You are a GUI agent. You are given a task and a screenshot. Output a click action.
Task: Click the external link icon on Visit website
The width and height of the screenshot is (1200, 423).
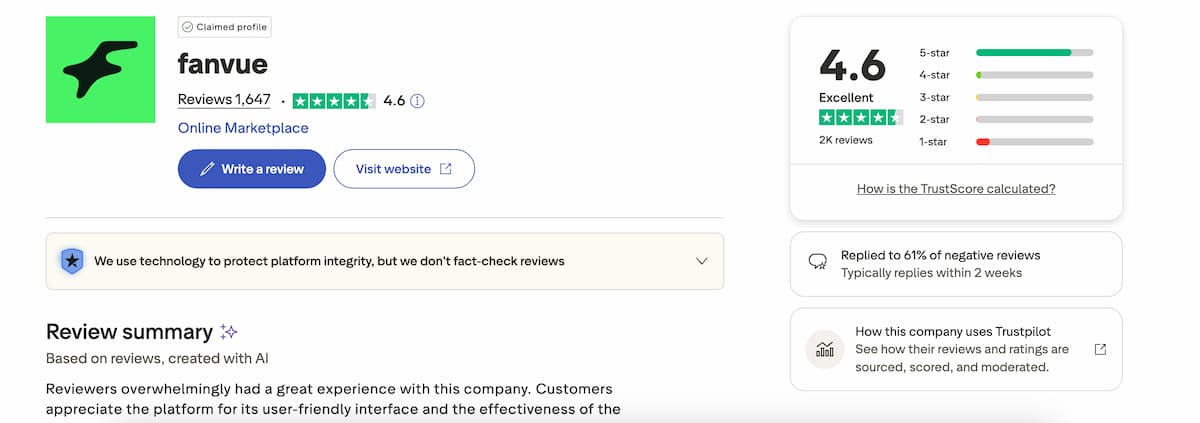coord(446,169)
